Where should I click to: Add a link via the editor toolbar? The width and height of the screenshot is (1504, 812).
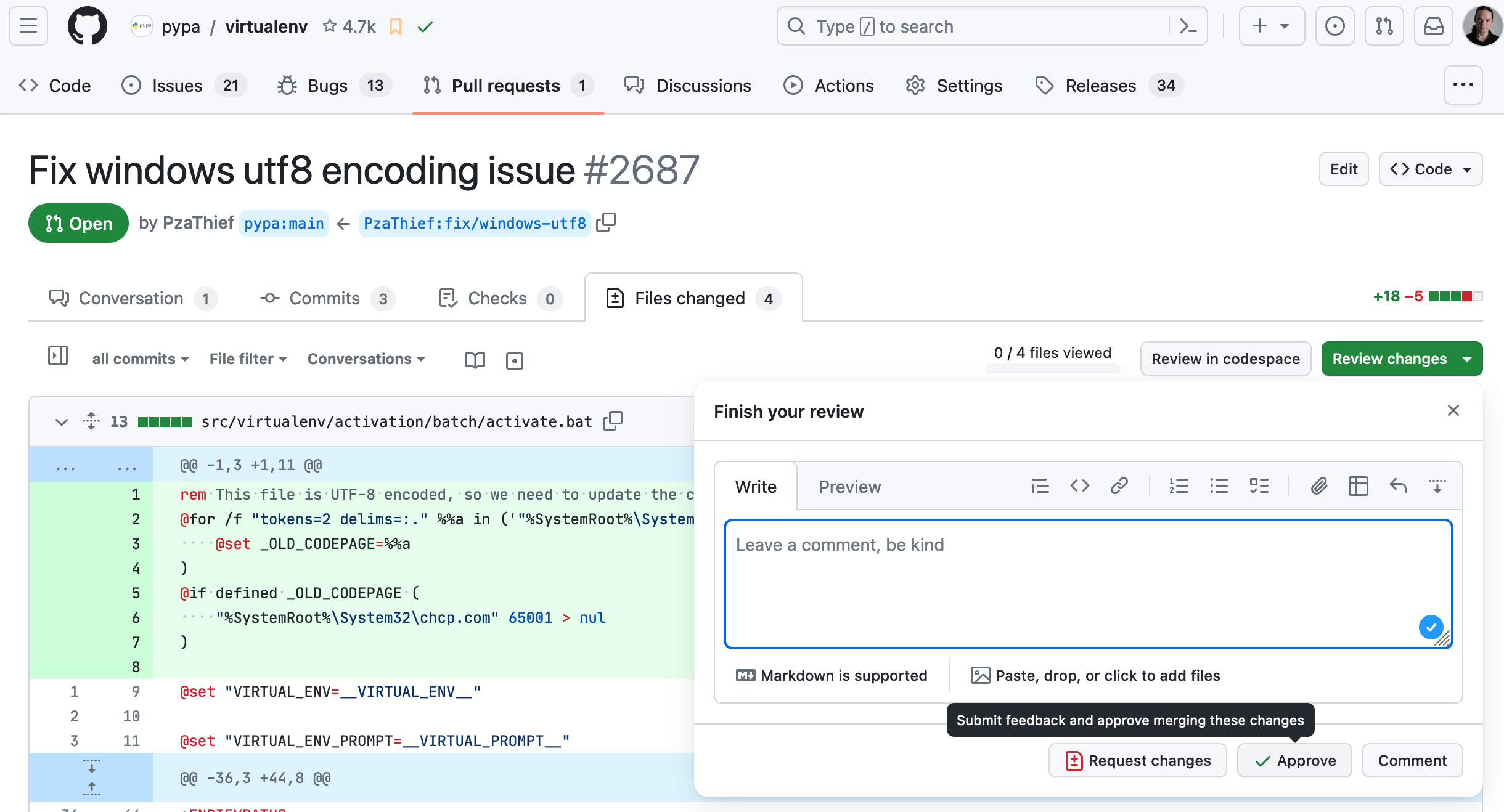(1119, 486)
